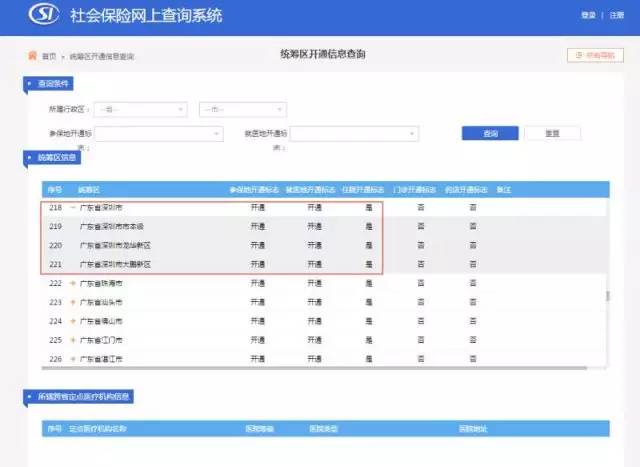Click the 序号 column header in 统筹区 table
Image resolution: width=640 pixels, height=467 pixels.
[x=55, y=190]
